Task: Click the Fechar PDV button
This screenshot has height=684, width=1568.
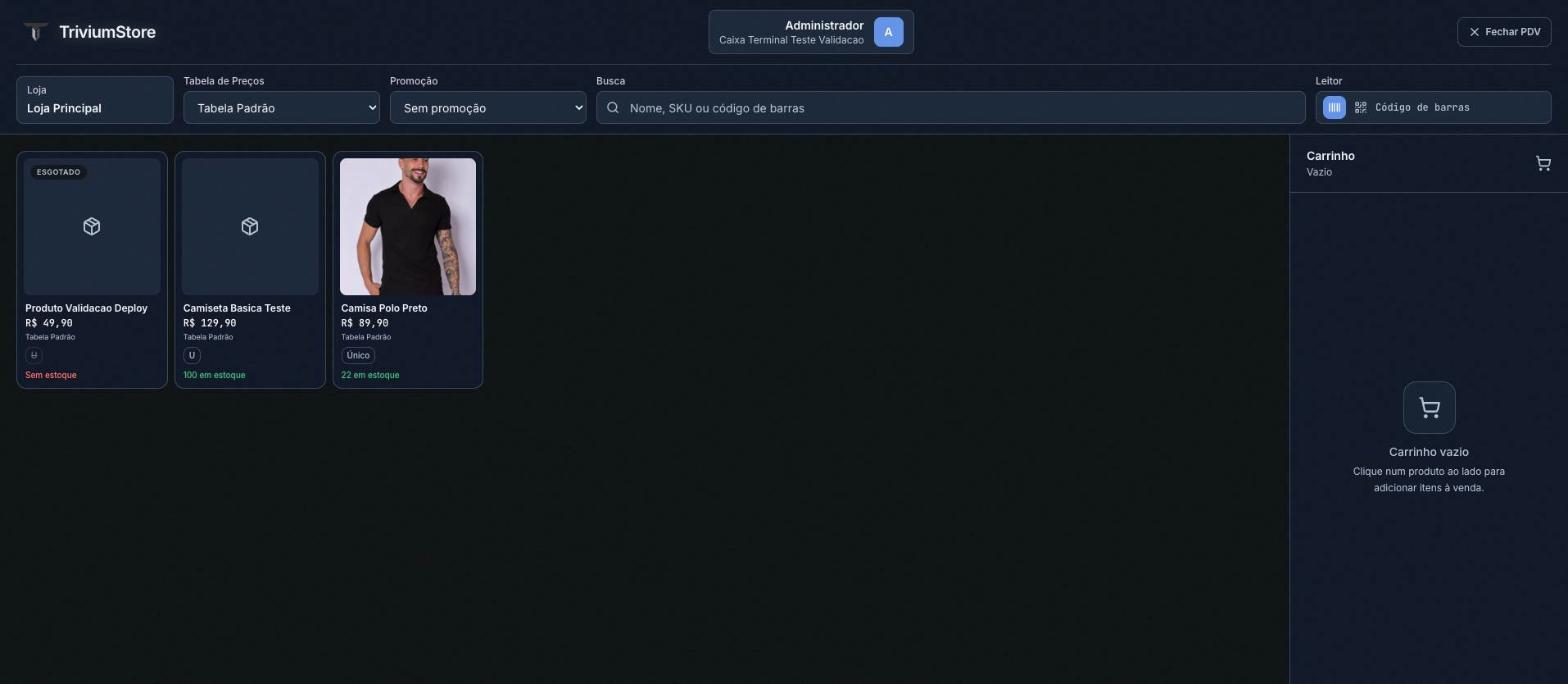Action: [x=1504, y=32]
